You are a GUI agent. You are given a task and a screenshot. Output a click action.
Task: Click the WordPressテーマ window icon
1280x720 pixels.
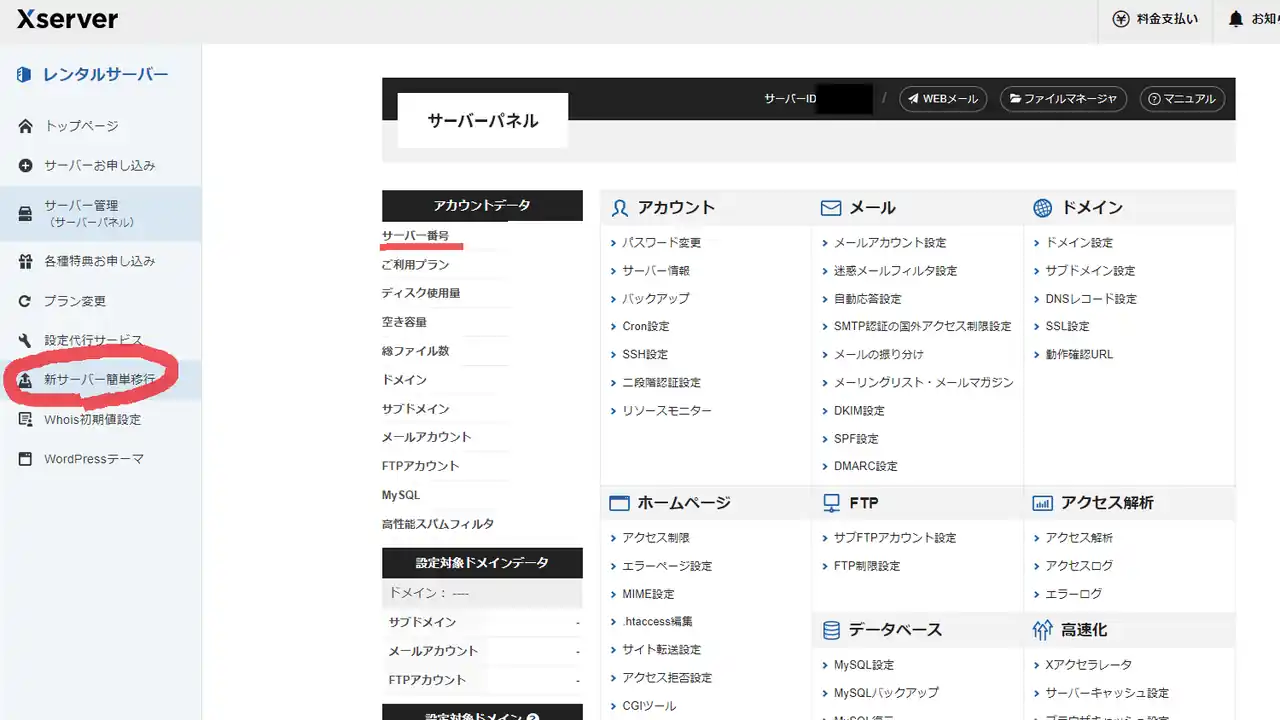pyautogui.click(x=26, y=459)
